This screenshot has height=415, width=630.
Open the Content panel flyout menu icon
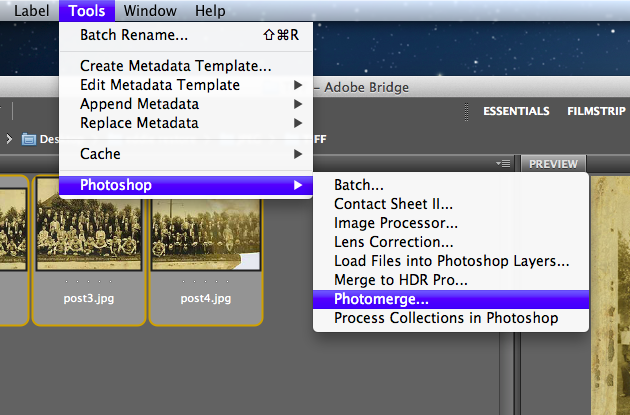click(503, 164)
